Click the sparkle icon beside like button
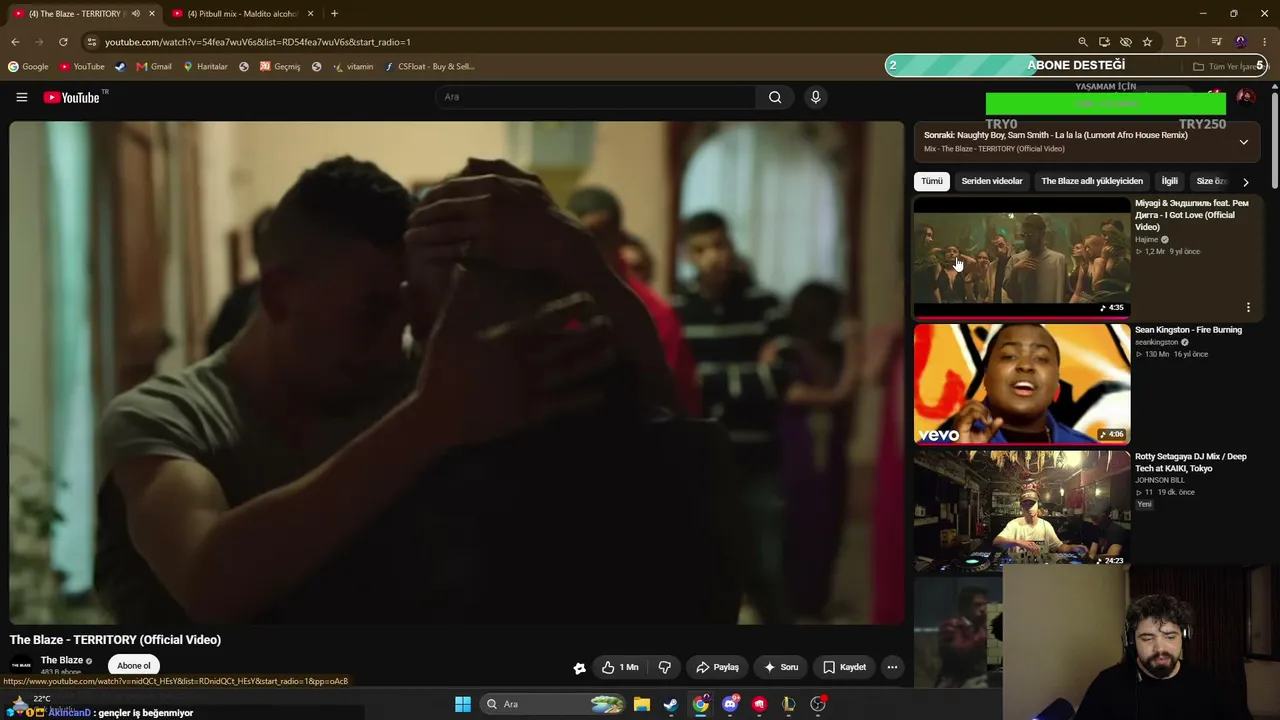Screen dimensions: 1280x720 [x=579, y=668]
